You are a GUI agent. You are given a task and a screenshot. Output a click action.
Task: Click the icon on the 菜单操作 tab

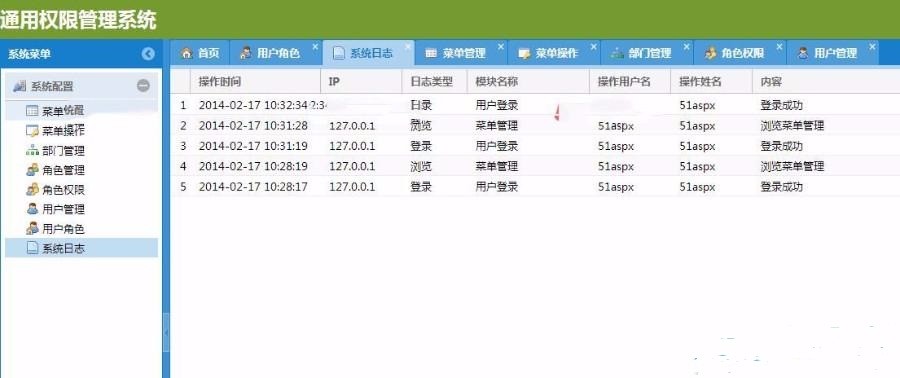point(524,54)
